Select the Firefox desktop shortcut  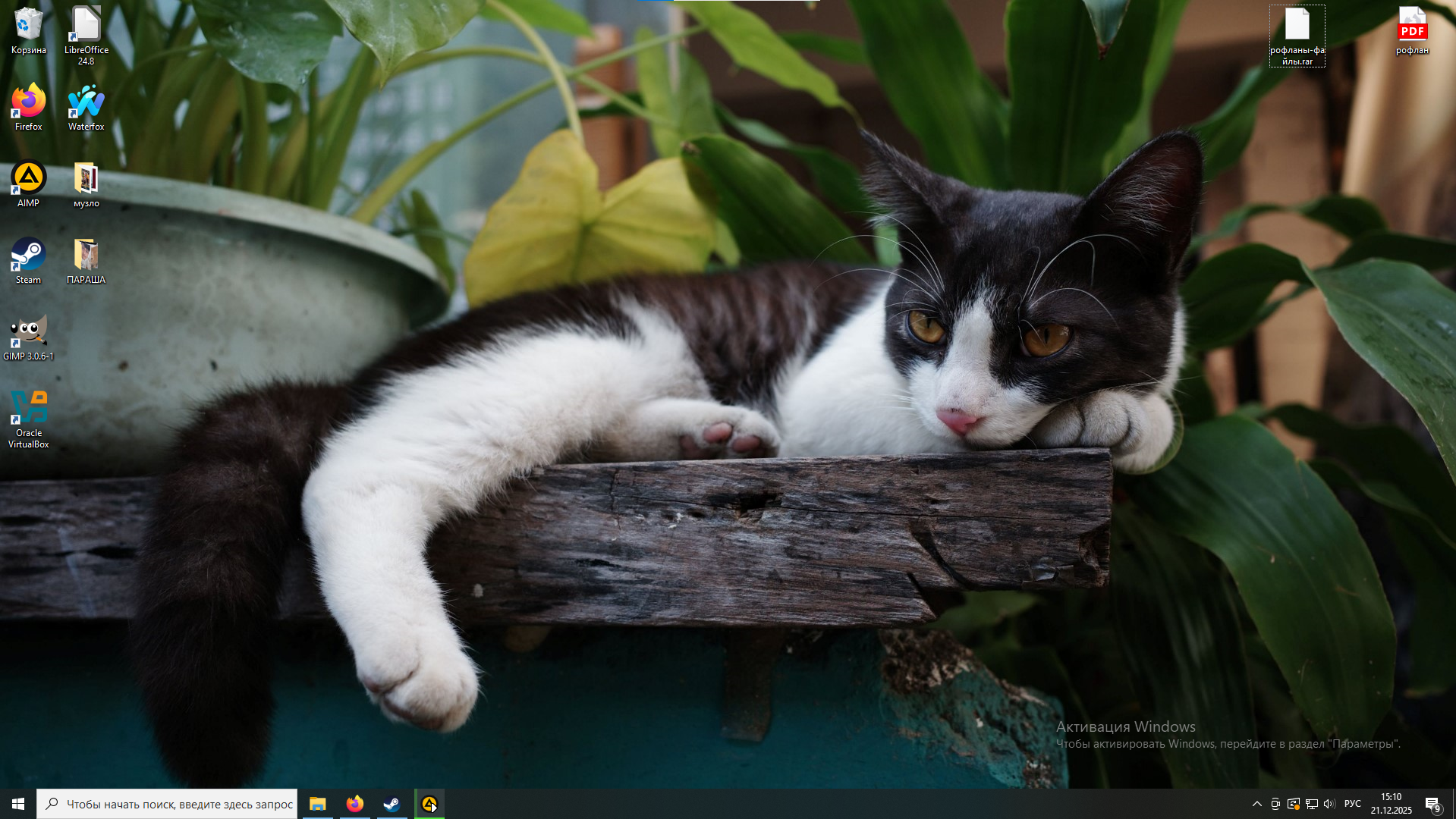[29, 108]
